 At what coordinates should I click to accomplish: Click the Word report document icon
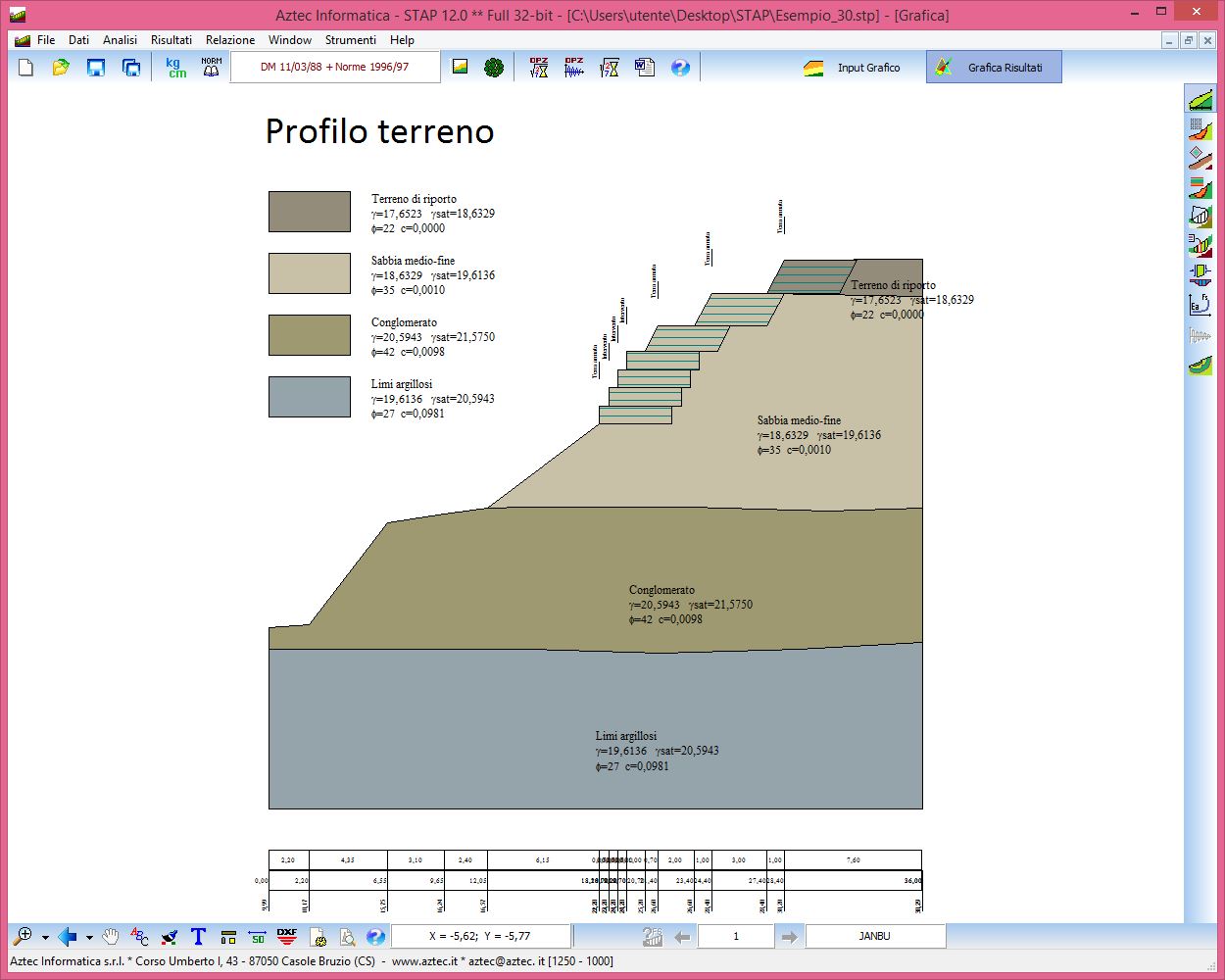pos(645,68)
